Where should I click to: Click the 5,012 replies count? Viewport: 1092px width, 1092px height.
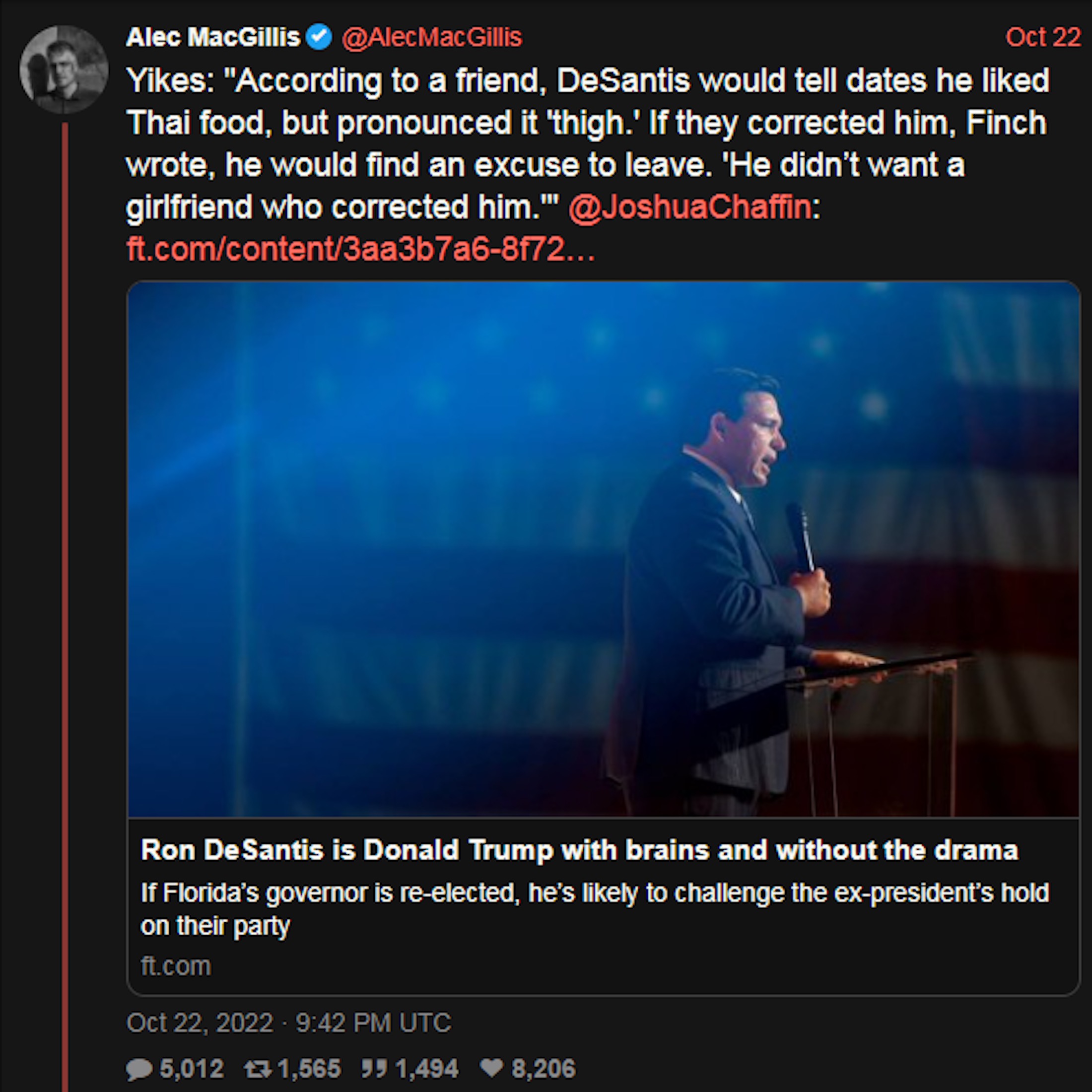(192, 1069)
